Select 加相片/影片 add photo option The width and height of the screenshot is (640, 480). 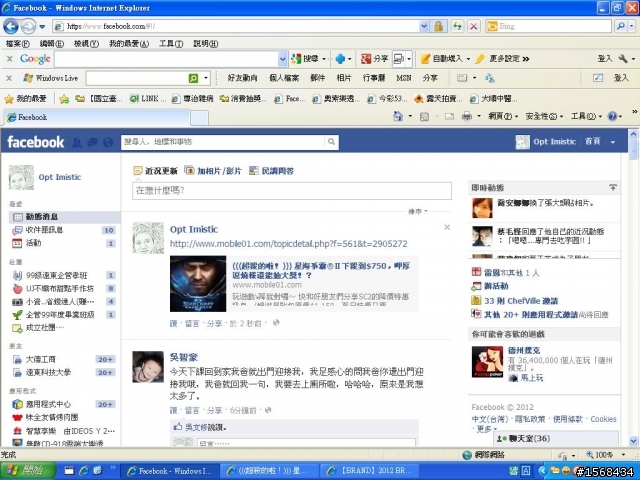point(213,171)
